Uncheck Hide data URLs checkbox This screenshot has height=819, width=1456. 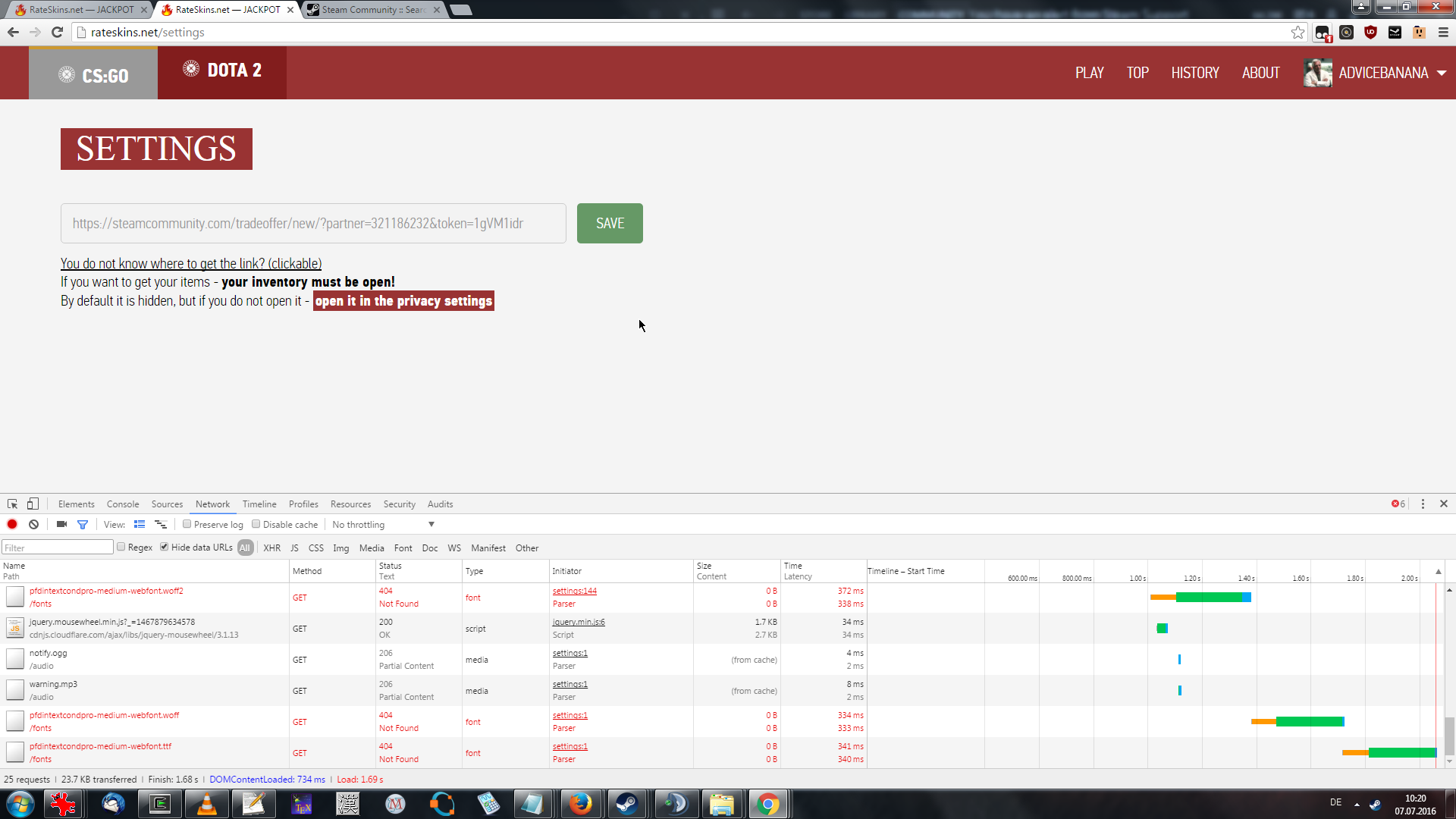coord(164,547)
